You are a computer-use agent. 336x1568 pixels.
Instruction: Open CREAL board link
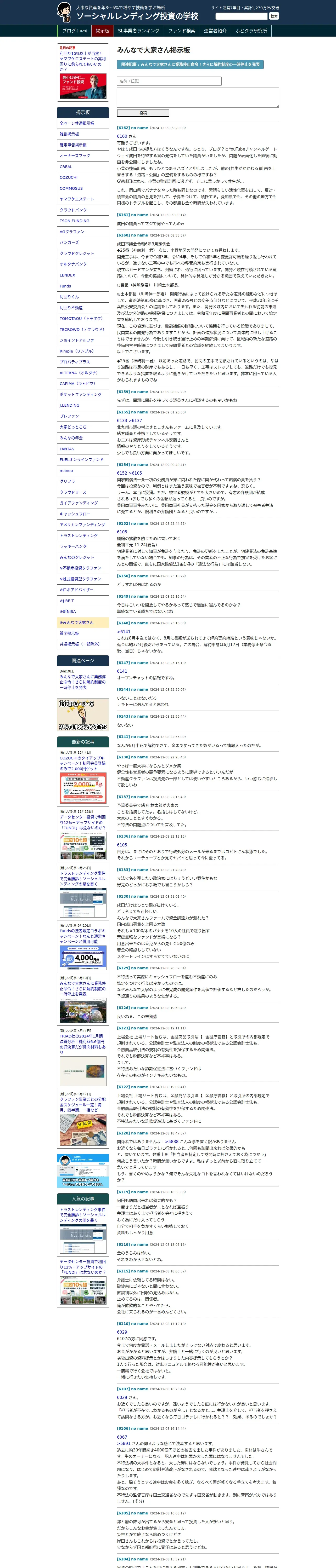tap(83, 167)
